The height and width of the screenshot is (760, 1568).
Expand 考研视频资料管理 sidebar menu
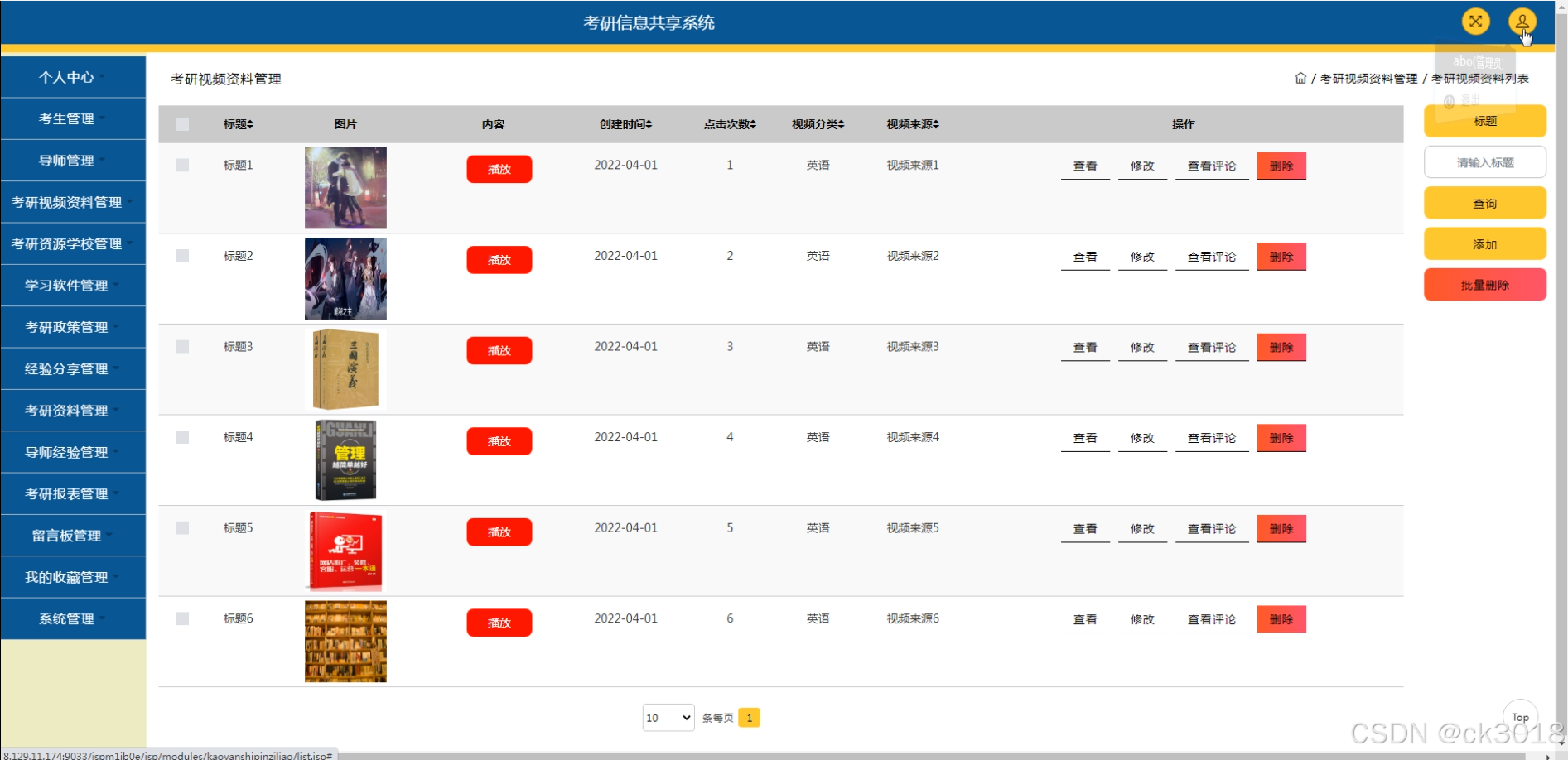(x=73, y=202)
